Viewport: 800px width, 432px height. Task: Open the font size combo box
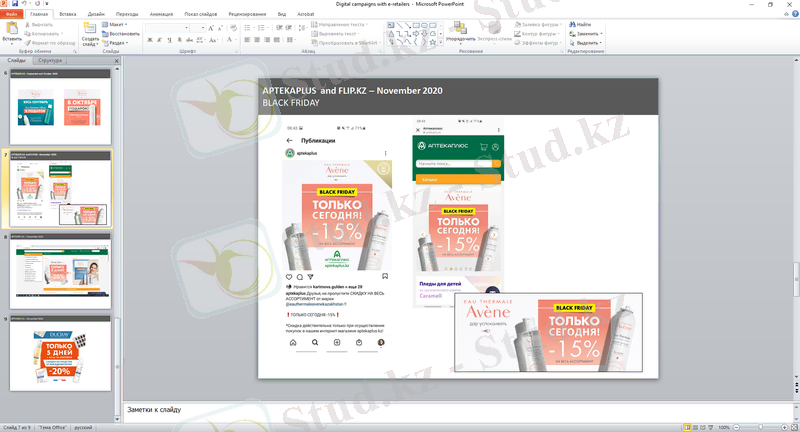click(198, 28)
